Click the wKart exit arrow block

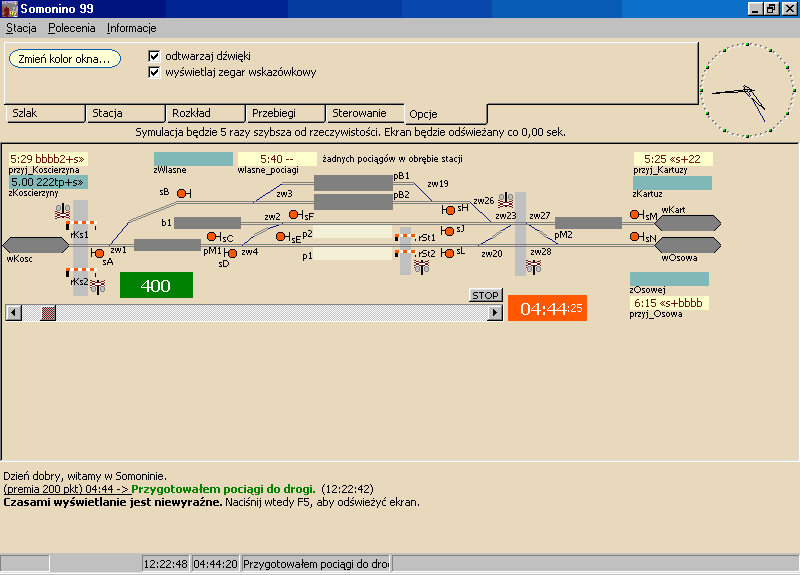[x=688, y=223]
